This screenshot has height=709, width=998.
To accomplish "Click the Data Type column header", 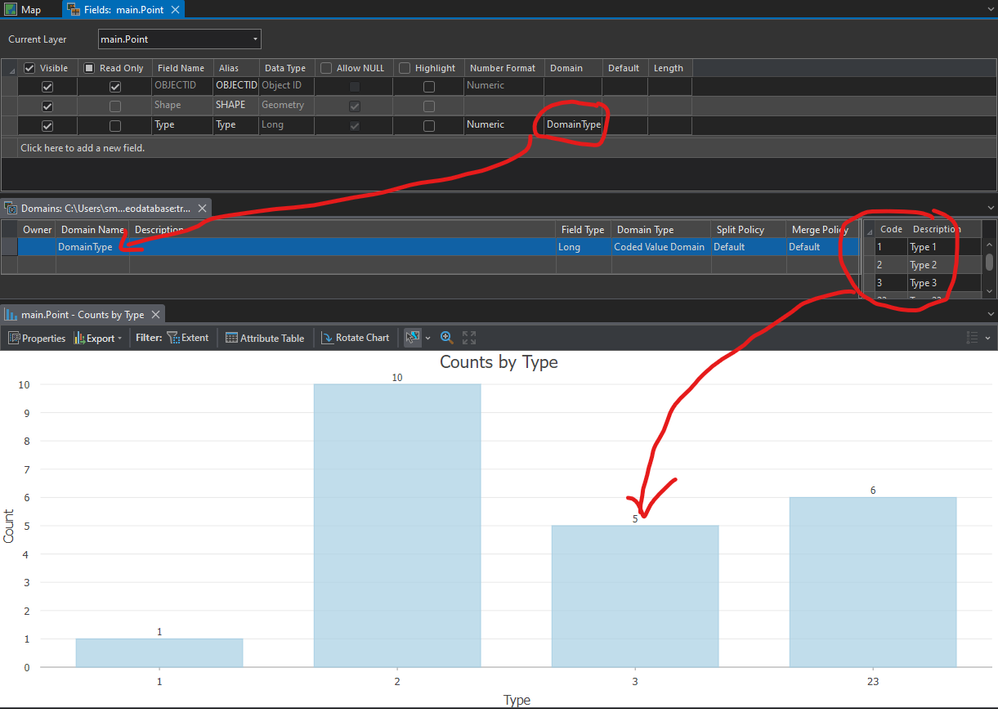I will pos(285,68).
